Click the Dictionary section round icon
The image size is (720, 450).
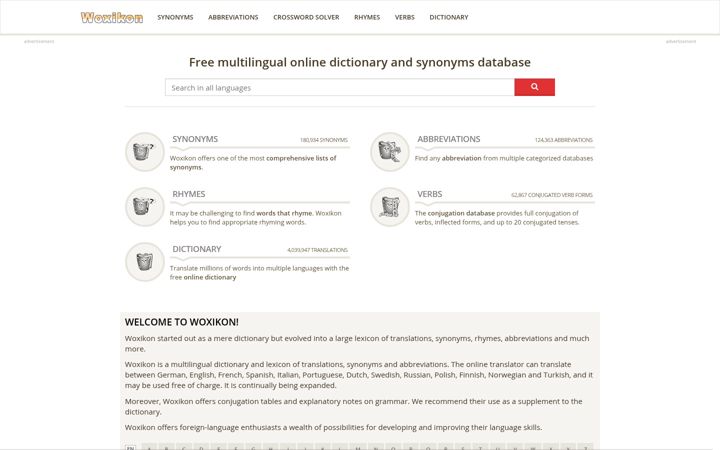point(145,262)
